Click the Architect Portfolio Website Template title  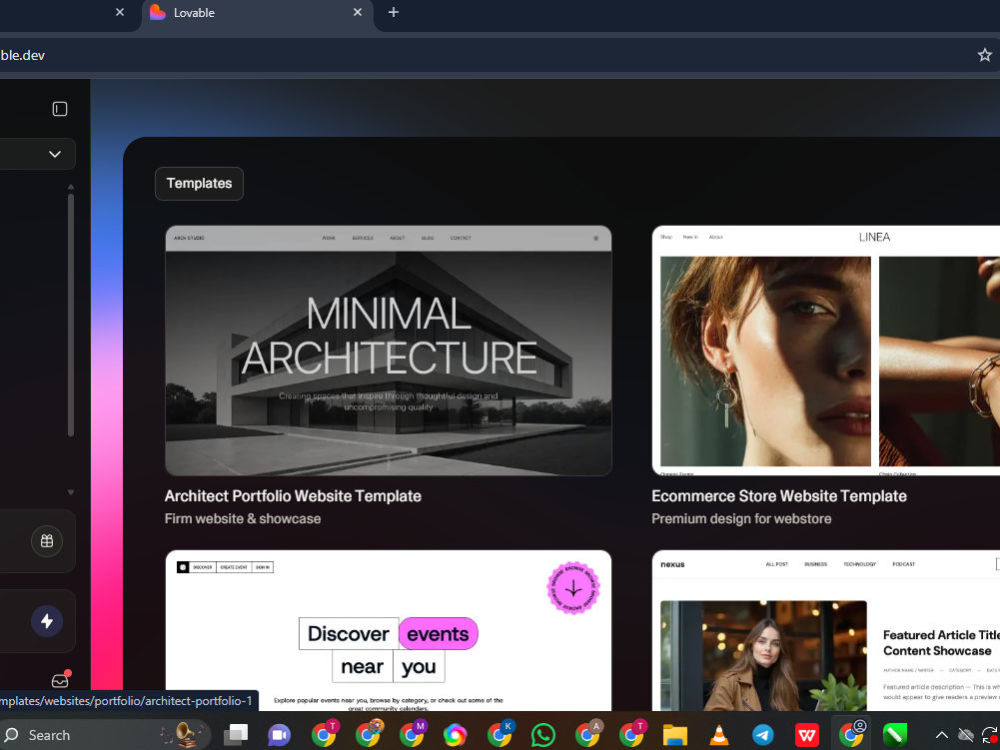tap(293, 496)
